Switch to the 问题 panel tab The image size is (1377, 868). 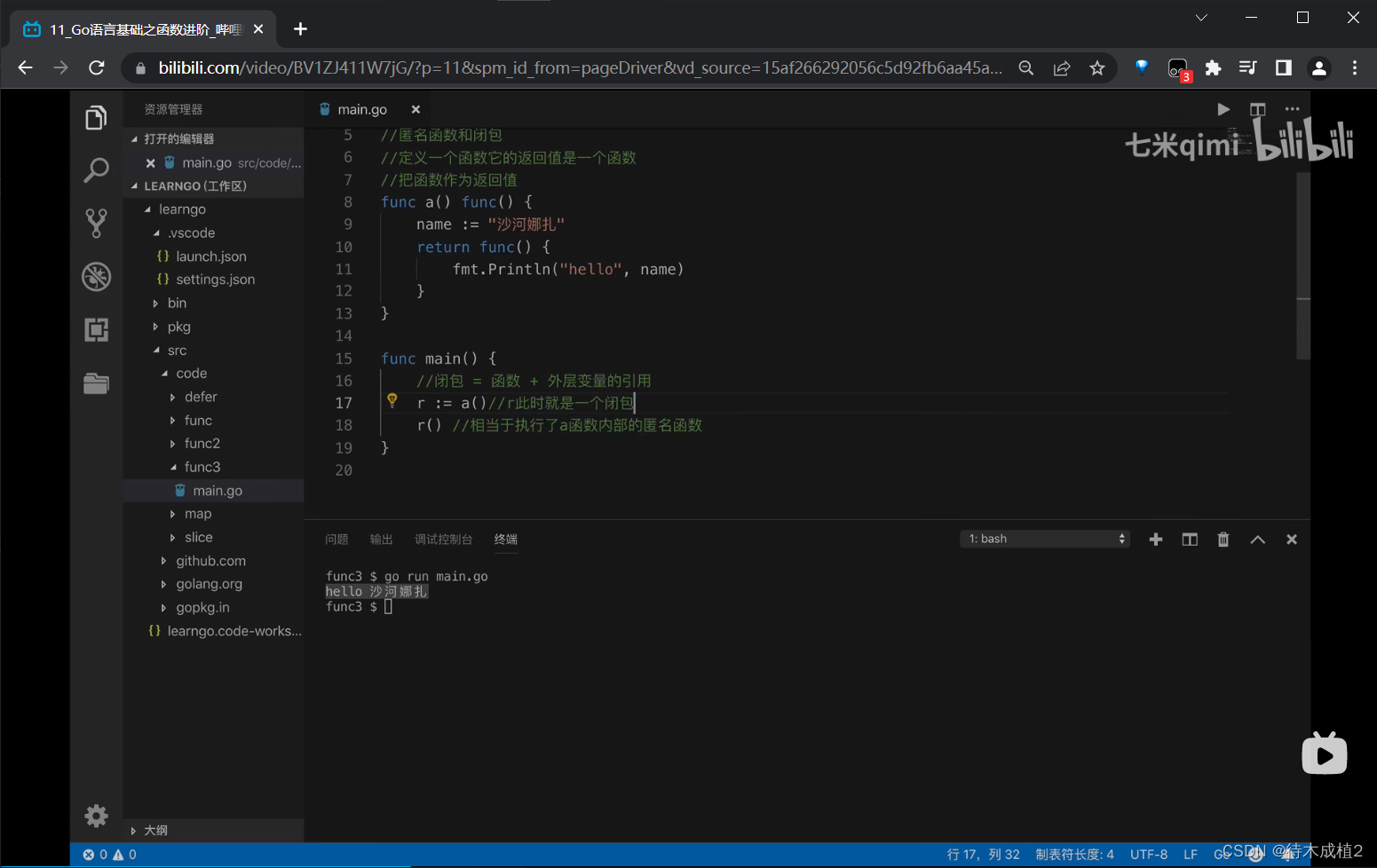tap(336, 540)
